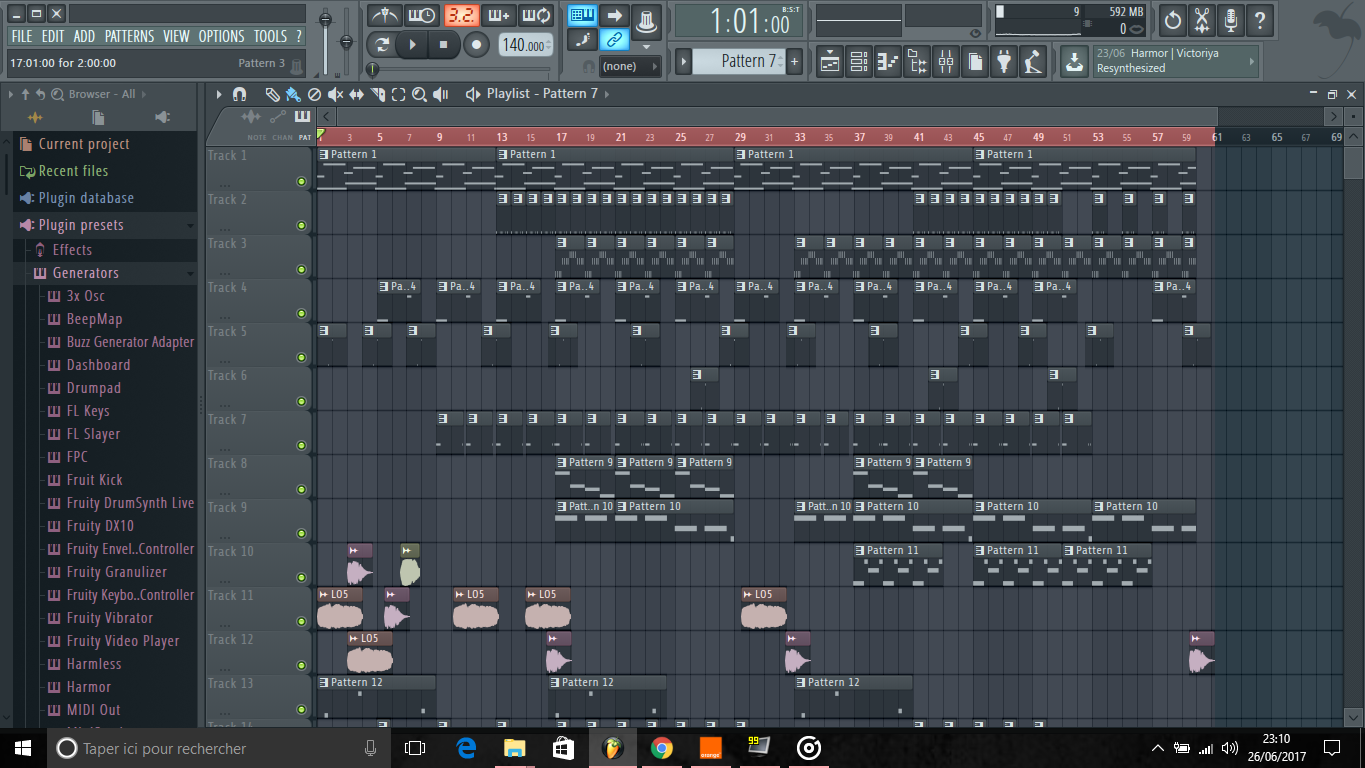Choose the Delete tool in Playlist toolbar
The height and width of the screenshot is (768, 1365).
pos(314,94)
